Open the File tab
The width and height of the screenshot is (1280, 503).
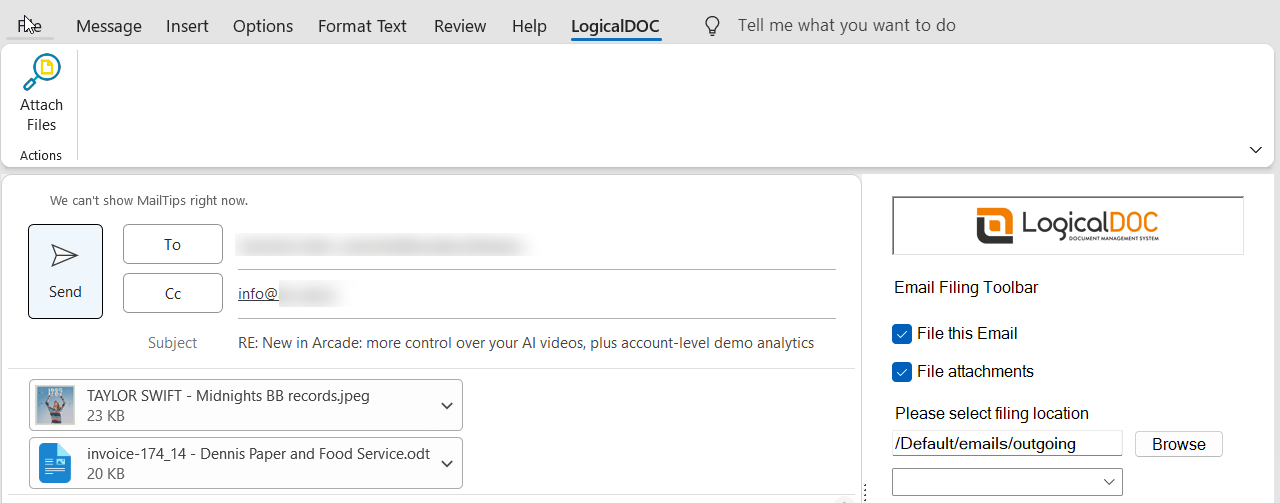click(x=29, y=25)
